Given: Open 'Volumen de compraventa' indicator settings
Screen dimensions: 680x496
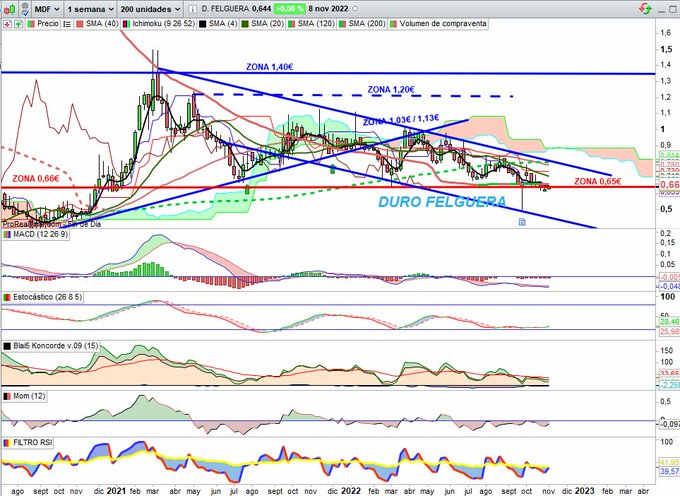Looking at the screenshot, I should point(443,23).
